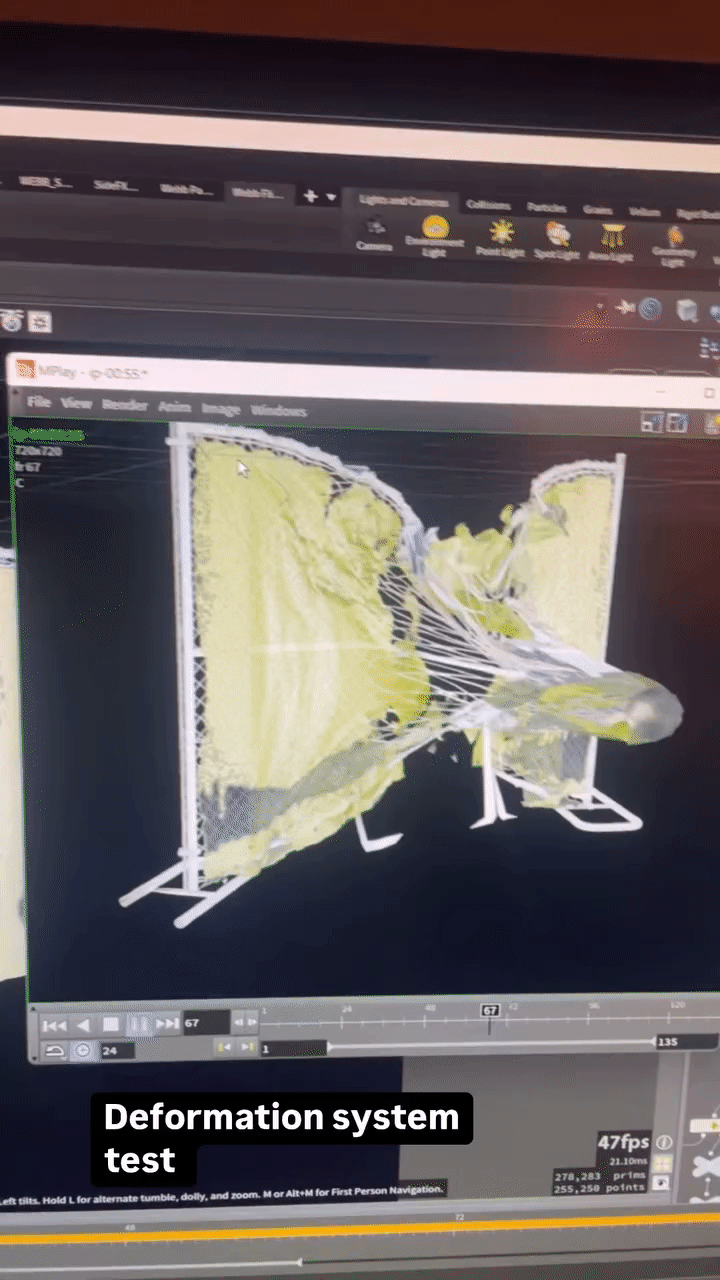Screen dimensions: 720x1280
Task: Switch to the Particles shelf tab
Action: 546,207
